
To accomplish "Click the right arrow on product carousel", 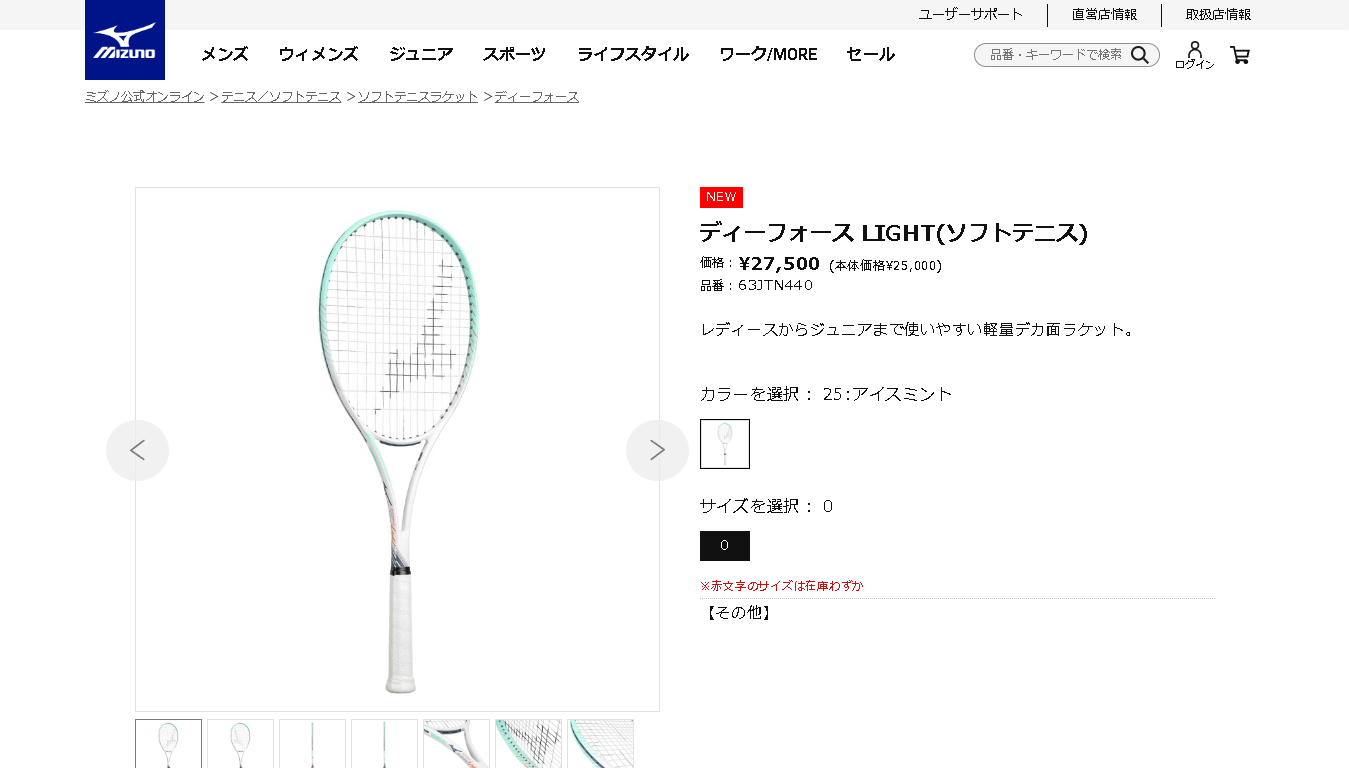I will pyautogui.click(x=657, y=450).
